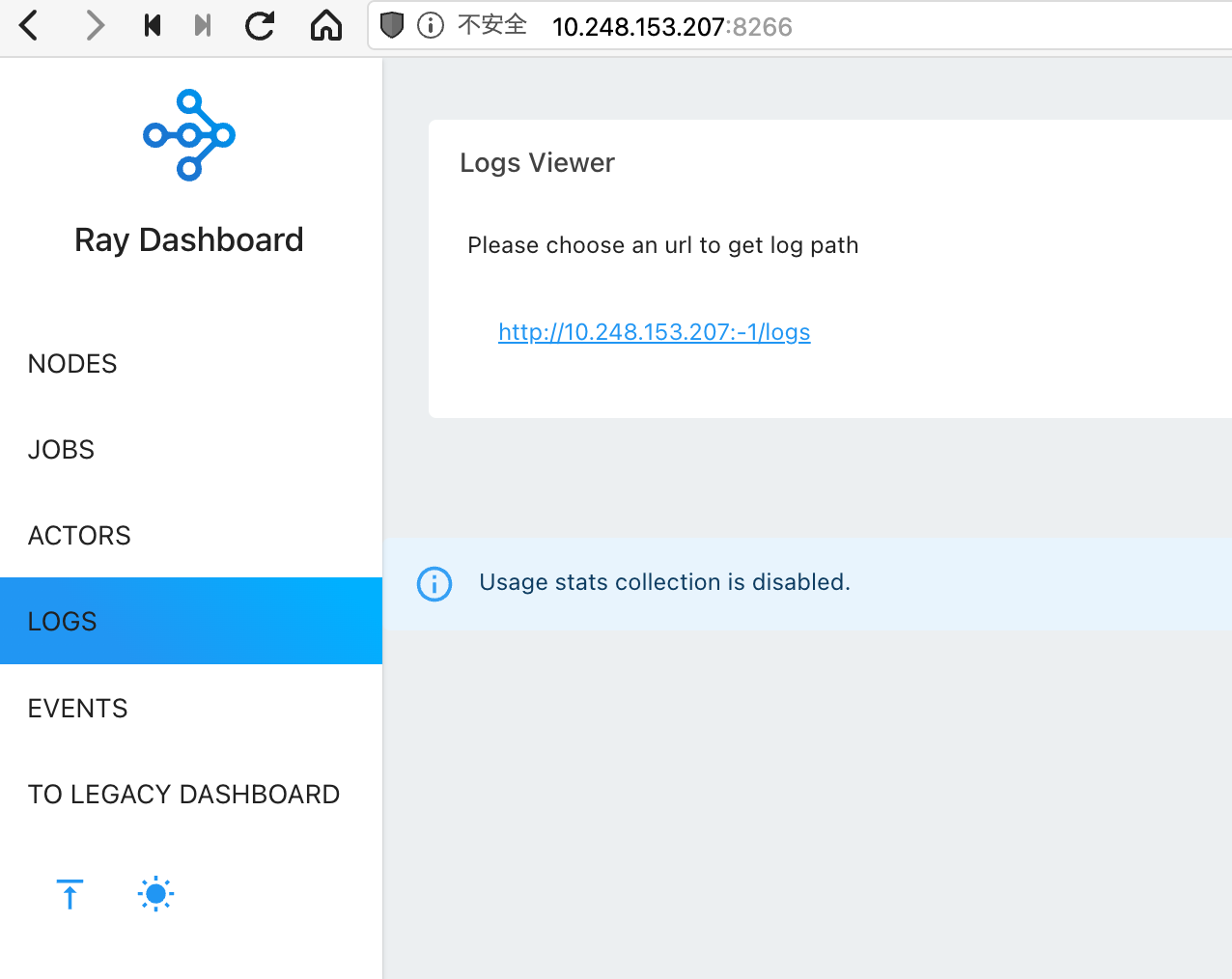Open the browser home page icon

tap(326, 26)
